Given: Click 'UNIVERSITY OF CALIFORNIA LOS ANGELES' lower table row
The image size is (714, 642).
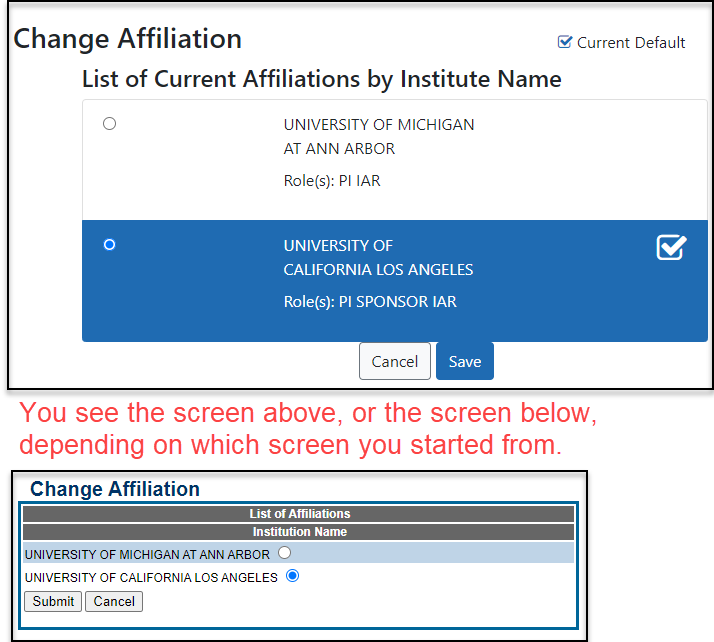Looking at the screenshot, I should click(x=299, y=576).
